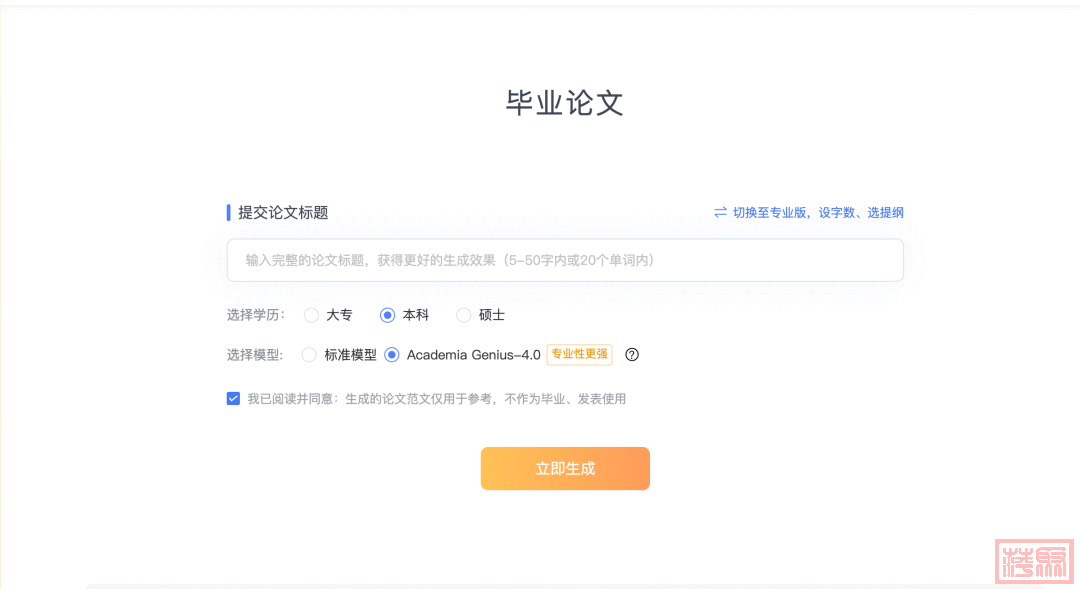Click the 提交论文标题 section label
This screenshot has width=1080, height=589.
283,212
